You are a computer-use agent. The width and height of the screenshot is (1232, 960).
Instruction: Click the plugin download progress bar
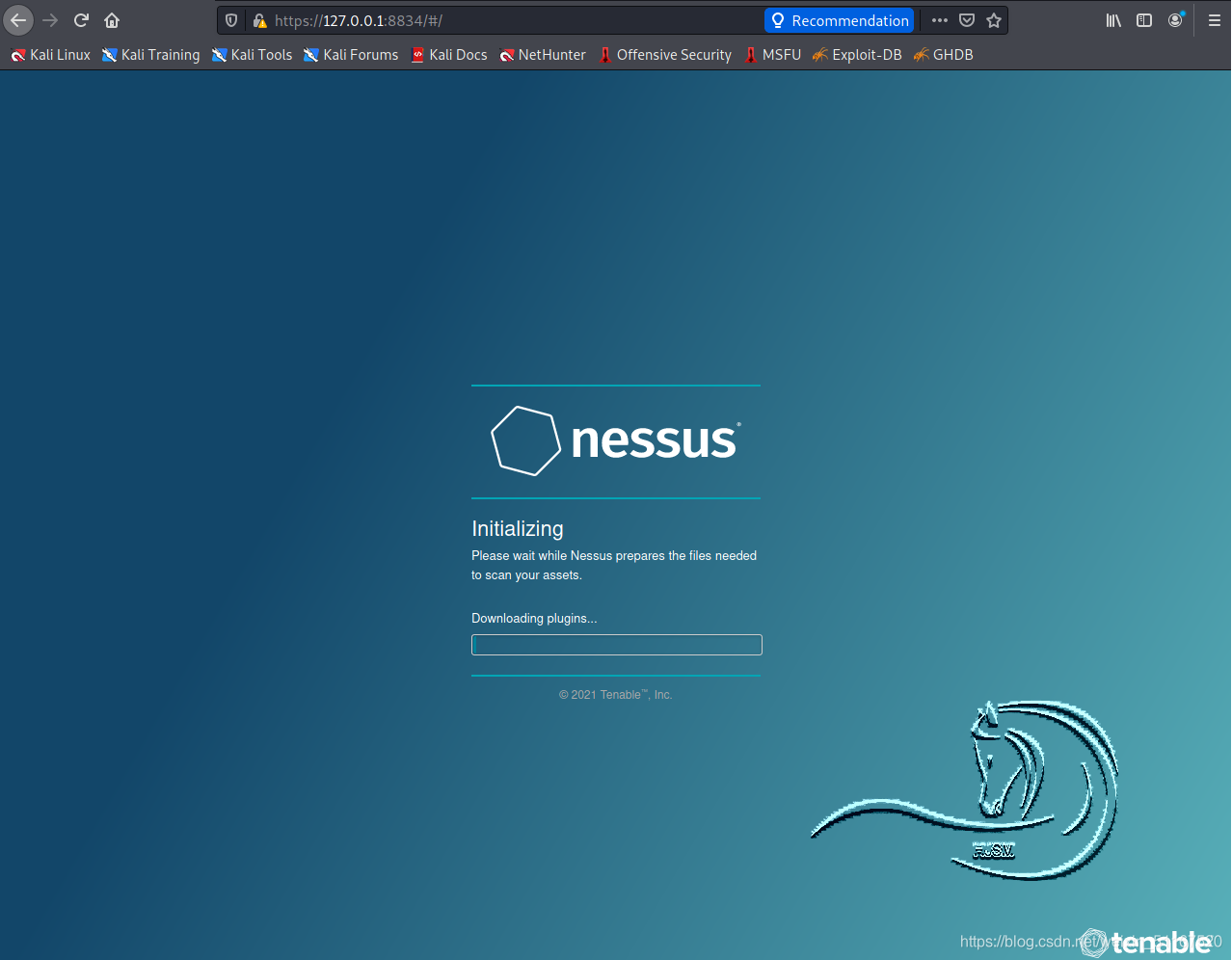pyautogui.click(x=617, y=645)
